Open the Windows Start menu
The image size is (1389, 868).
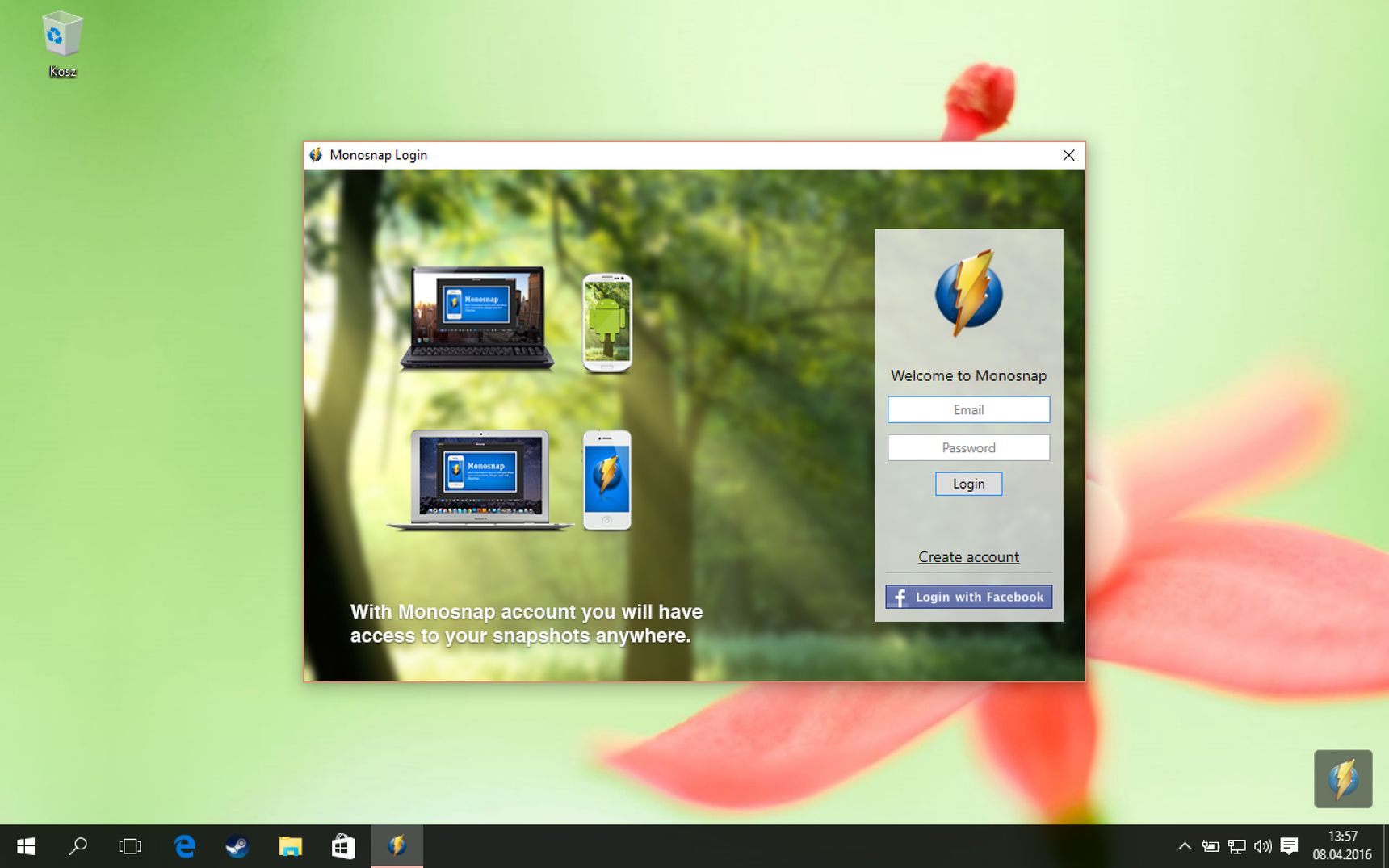(26, 846)
